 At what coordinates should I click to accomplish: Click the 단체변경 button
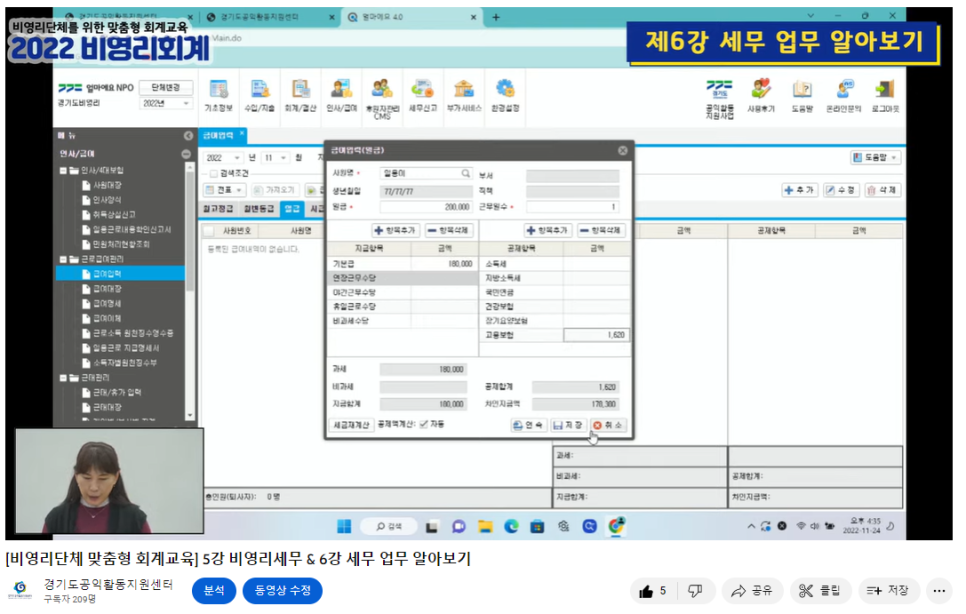pos(166,87)
